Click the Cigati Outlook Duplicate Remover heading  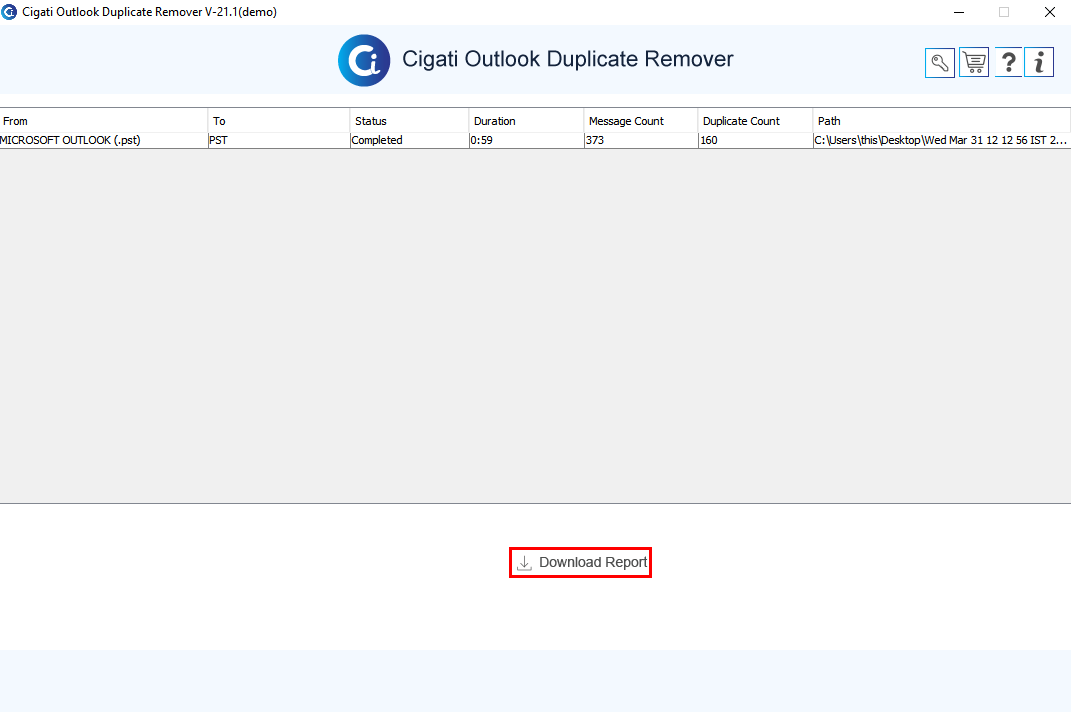pyautogui.click(x=568, y=59)
